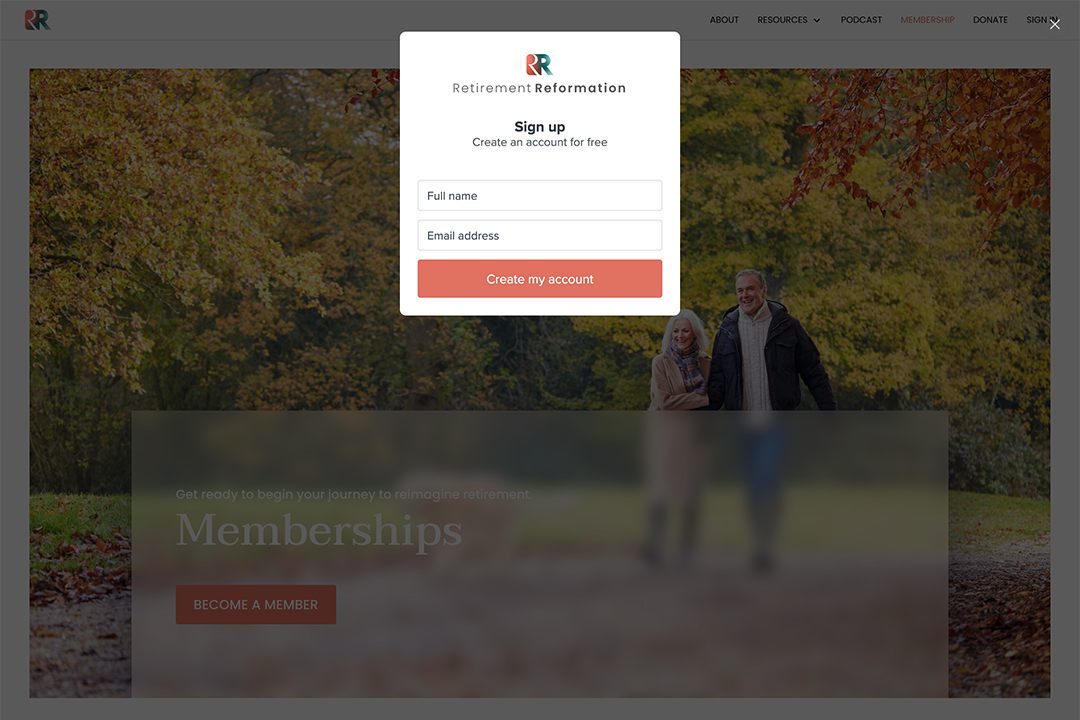This screenshot has height=720, width=1080.
Task: Click the Become a Member button
Action: pos(256,605)
